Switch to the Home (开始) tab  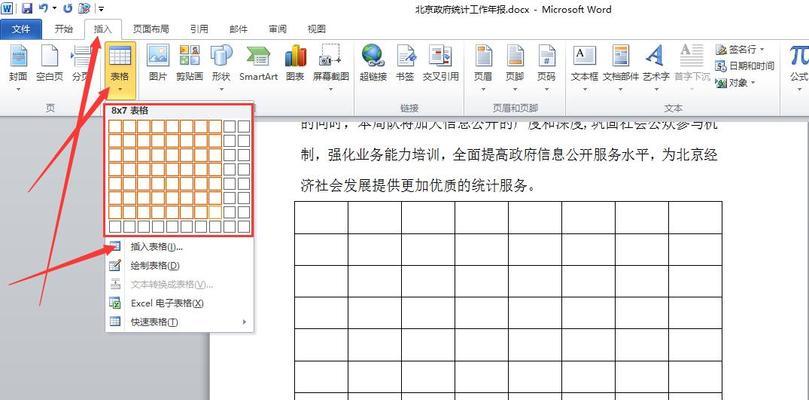point(64,29)
